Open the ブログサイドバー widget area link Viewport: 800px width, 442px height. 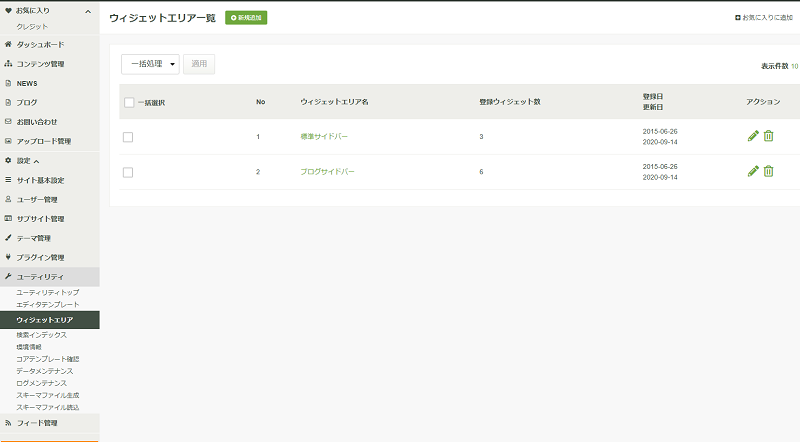click(327, 171)
